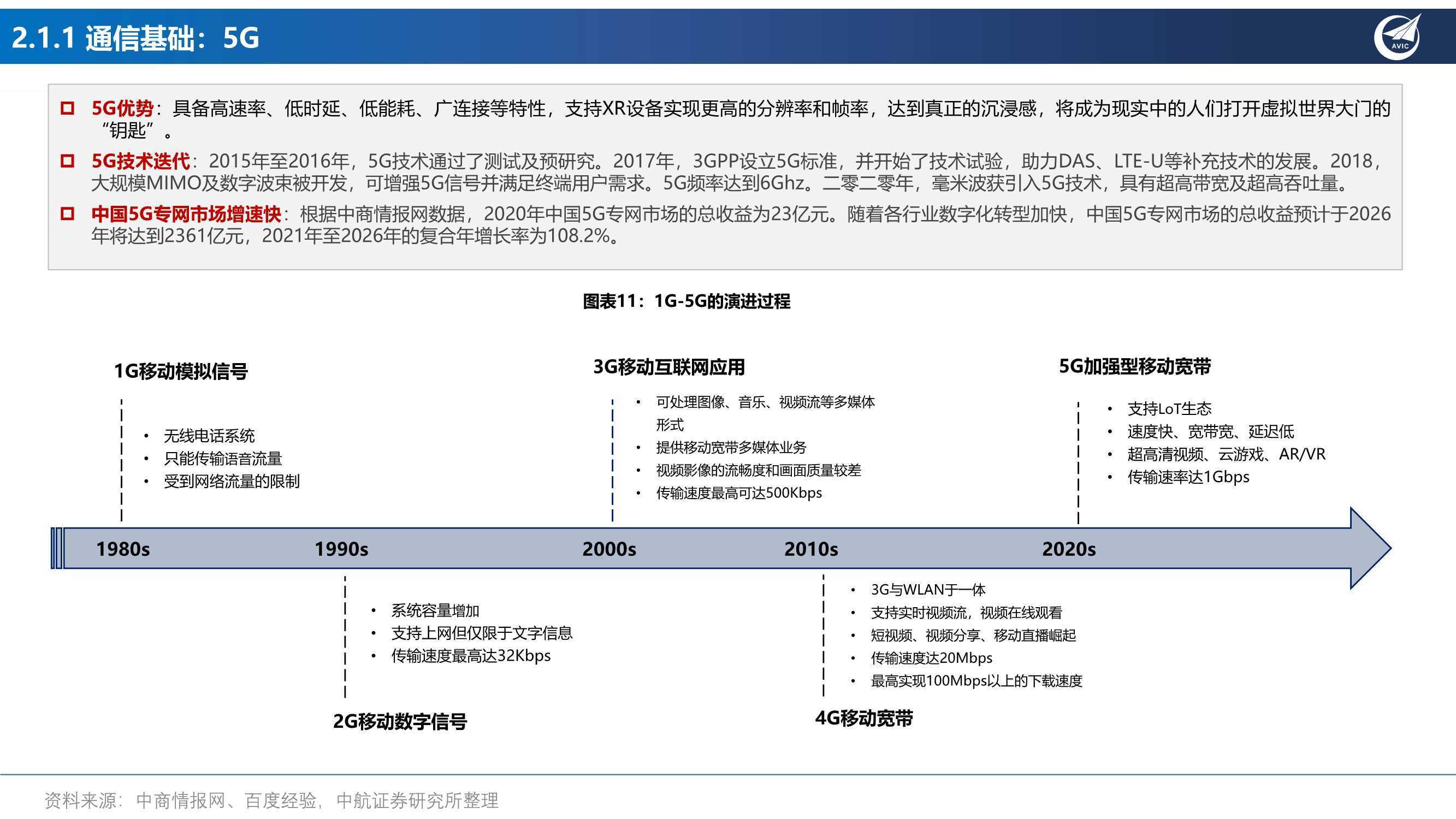Click the bullet '无线电话系统'
This screenshot has height=819, width=1456.
tap(209, 436)
